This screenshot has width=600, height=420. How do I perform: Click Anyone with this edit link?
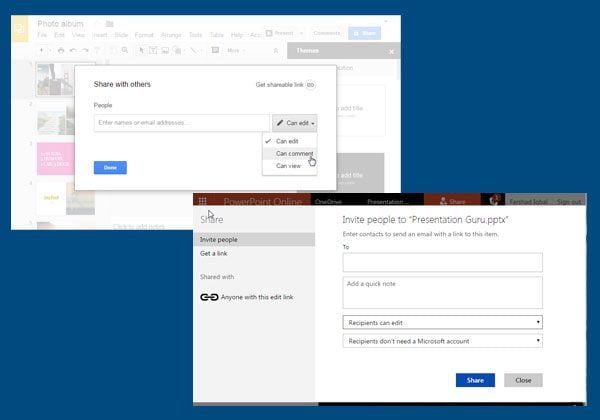tap(257, 297)
